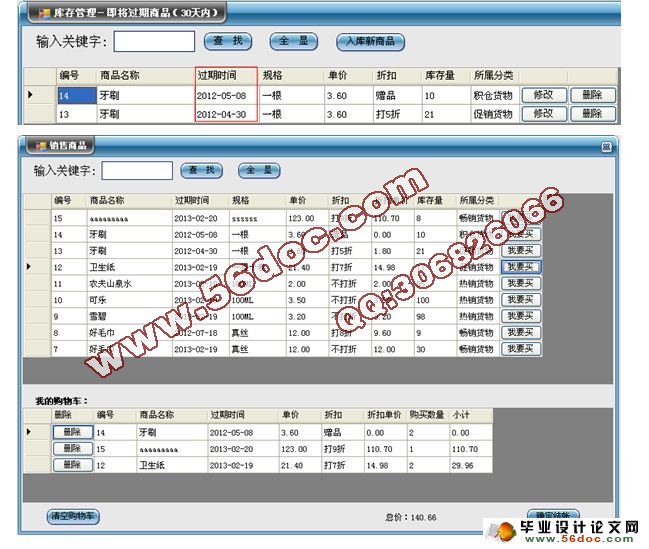
Task: Click the inventory management window title icon
Action: coord(44,14)
